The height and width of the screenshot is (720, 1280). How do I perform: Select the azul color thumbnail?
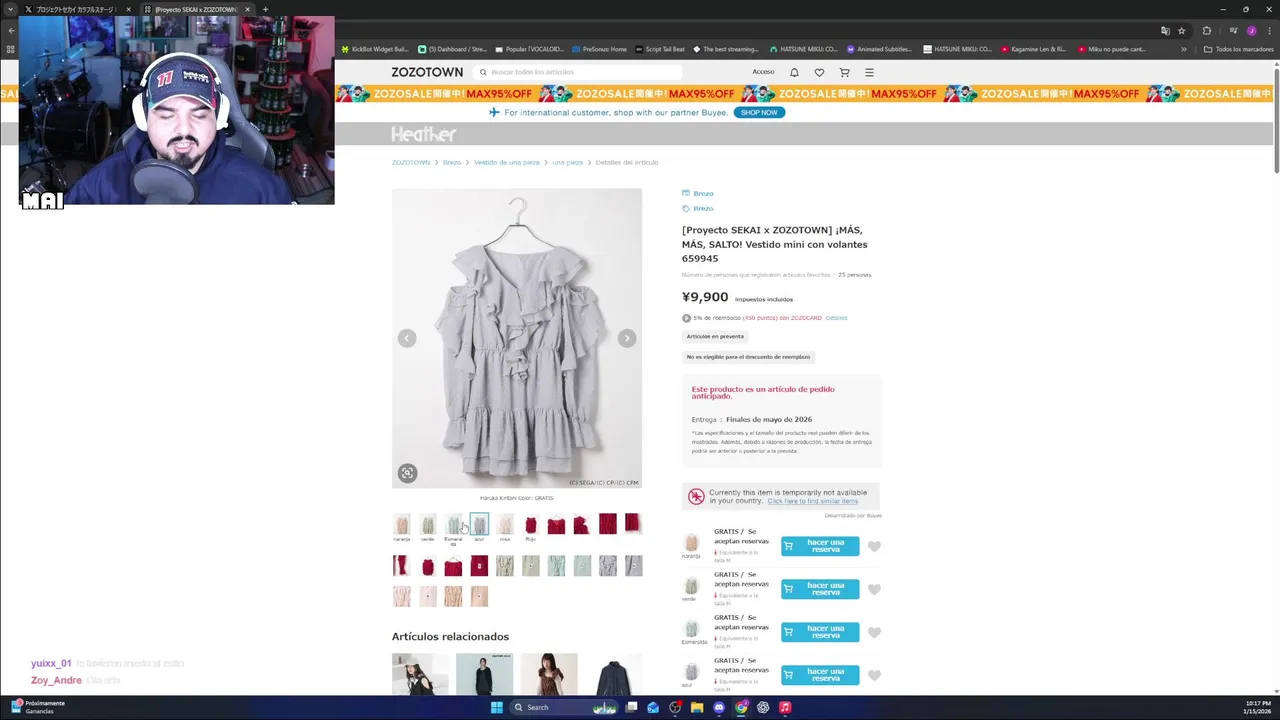479,524
